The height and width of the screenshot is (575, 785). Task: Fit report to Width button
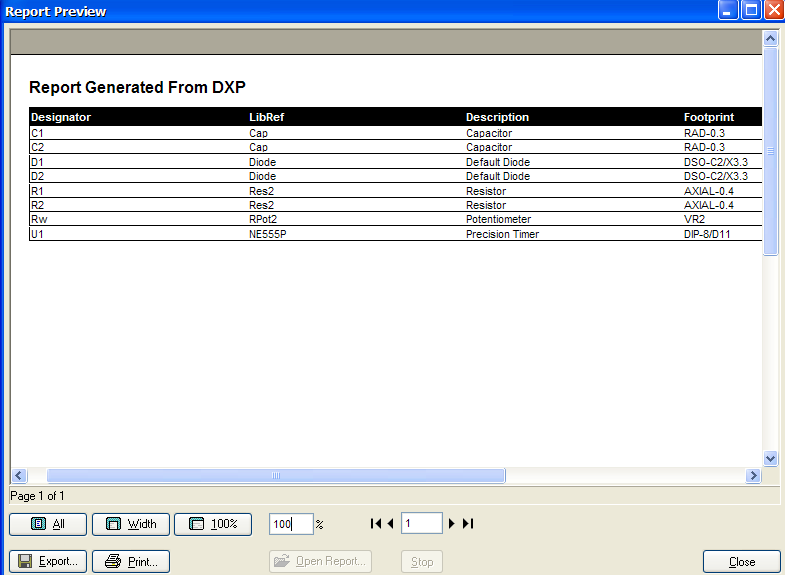click(x=131, y=524)
